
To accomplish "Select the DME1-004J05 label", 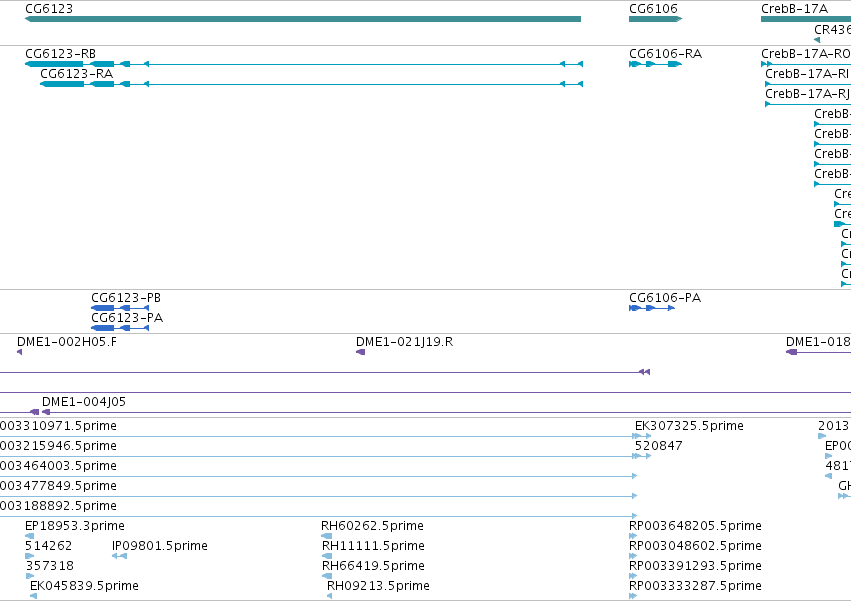I will point(84,402).
